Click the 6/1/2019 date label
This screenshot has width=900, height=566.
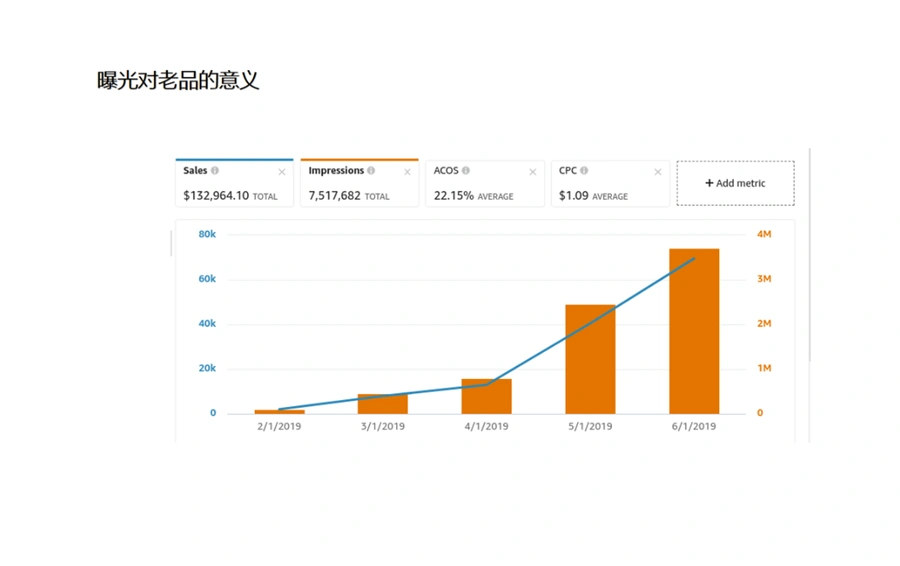click(x=694, y=427)
